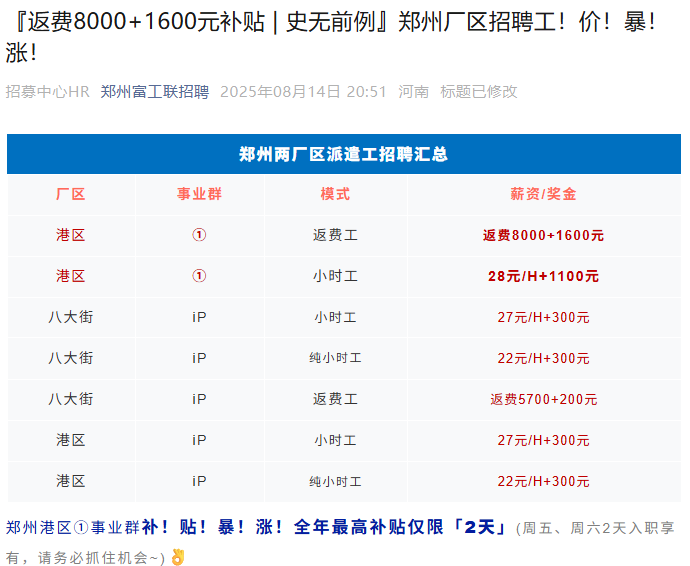
Task: Select the 薪资/奖金 column header
Action: (543, 194)
